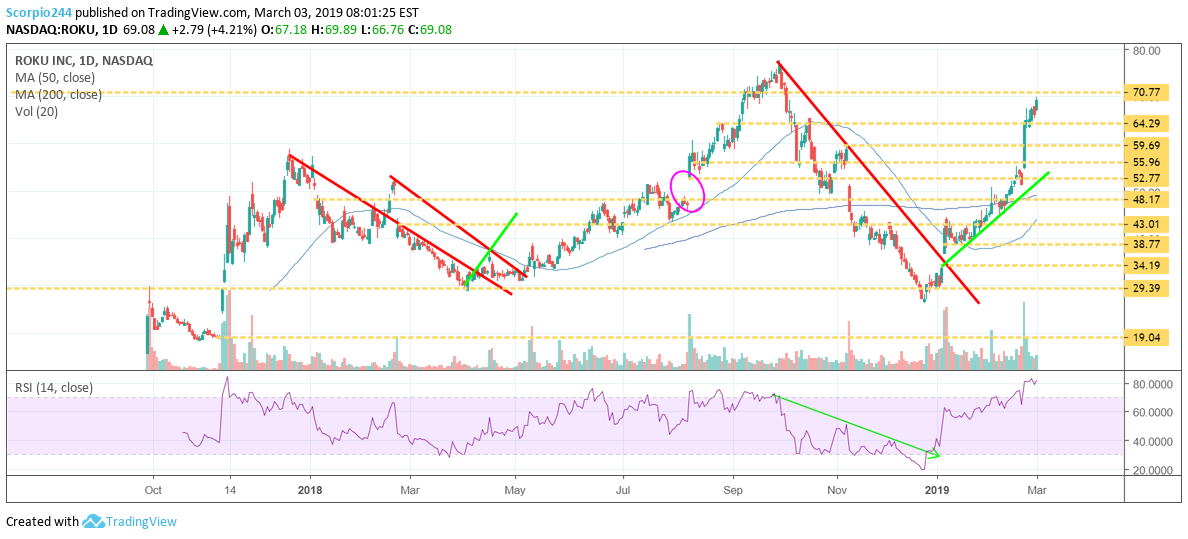Viewport: 1188px width, 539px height.
Task: Click the TradingView wordmark in footer
Action: (141, 522)
